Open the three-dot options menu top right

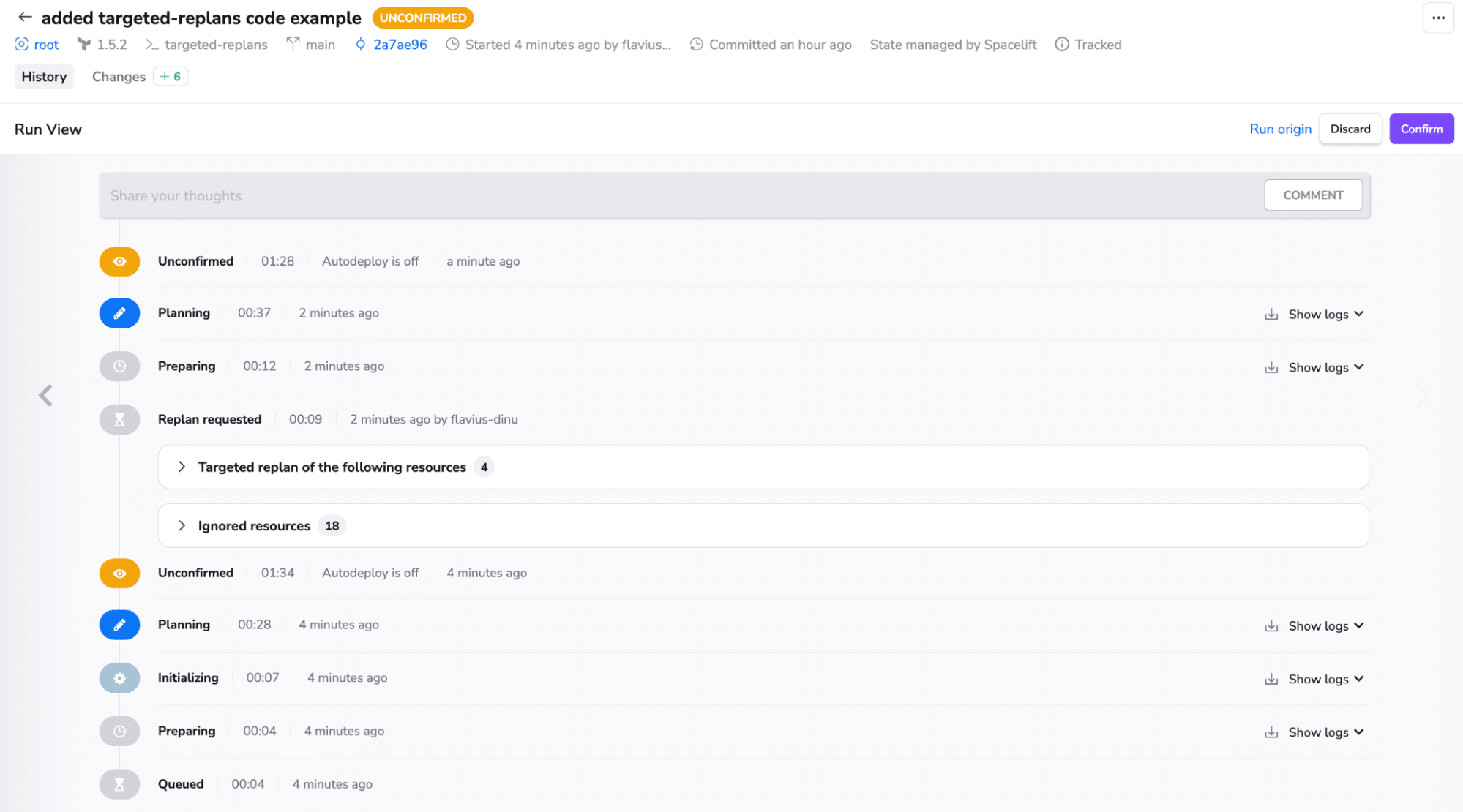click(1438, 18)
